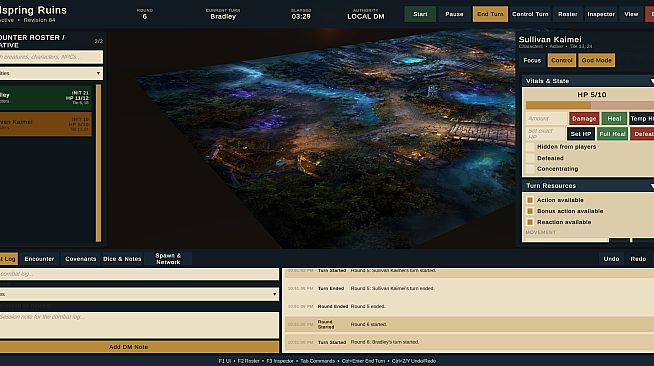Open the Roster panel from toolbar

click(x=568, y=14)
